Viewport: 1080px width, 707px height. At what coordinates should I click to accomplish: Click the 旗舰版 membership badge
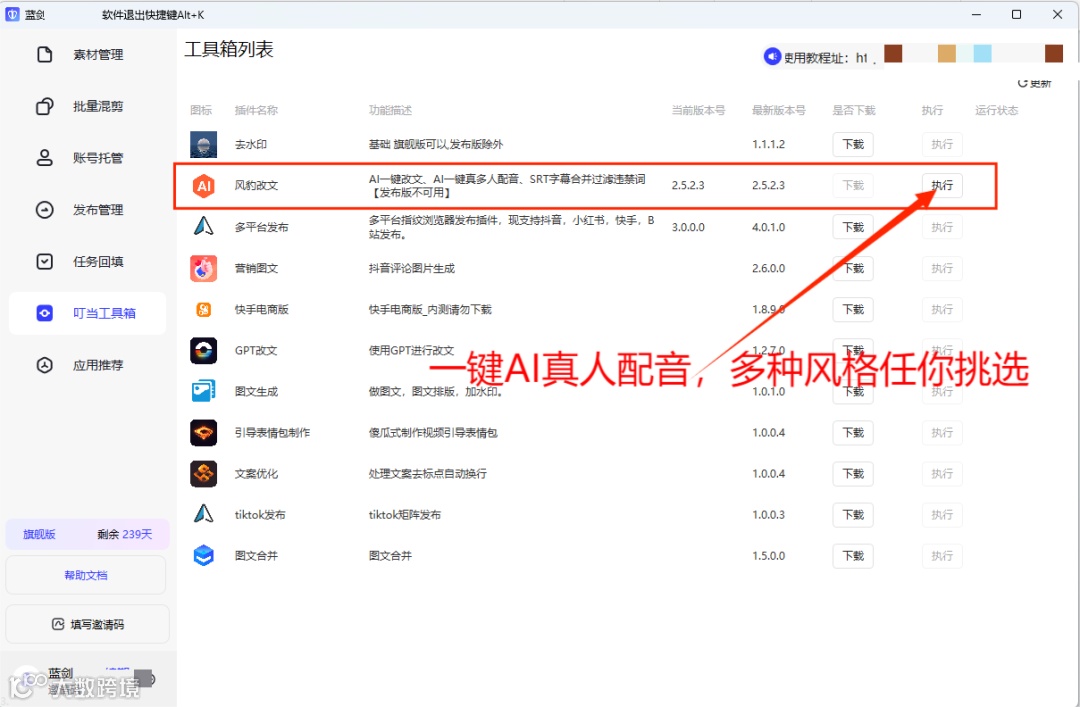point(39,534)
